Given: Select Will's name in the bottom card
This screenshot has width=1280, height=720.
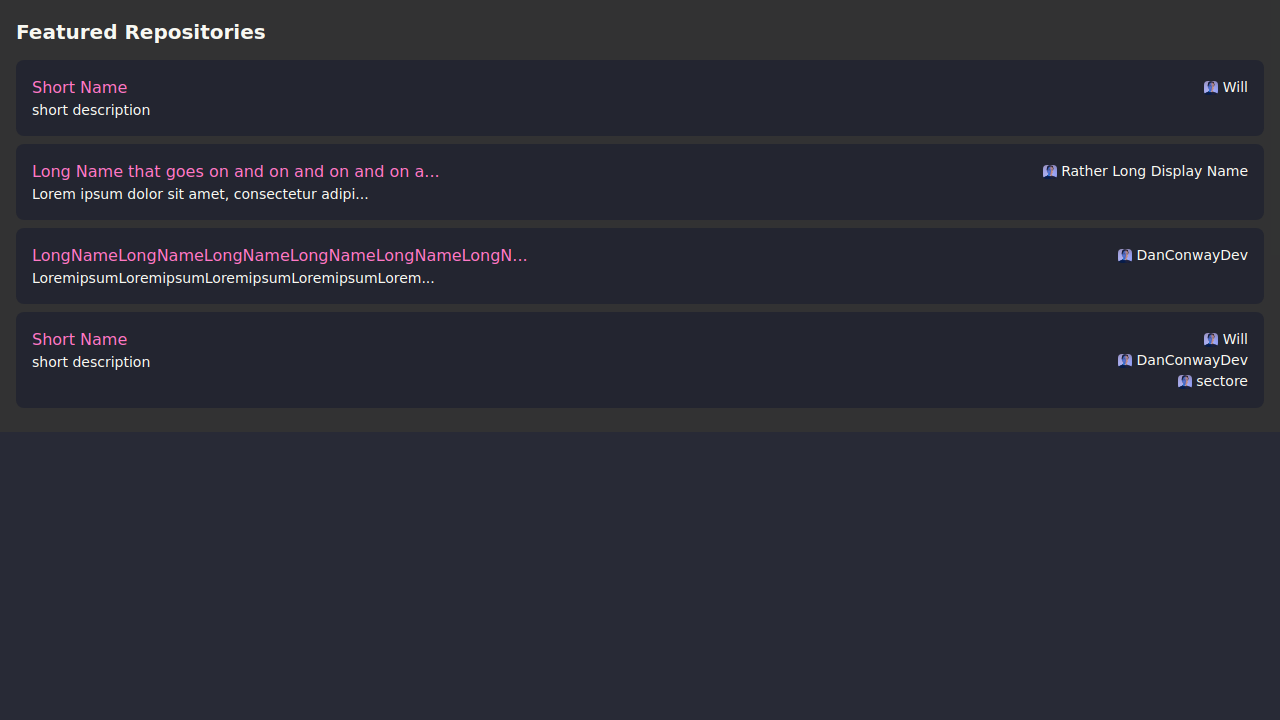Looking at the screenshot, I should (x=1235, y=339).
